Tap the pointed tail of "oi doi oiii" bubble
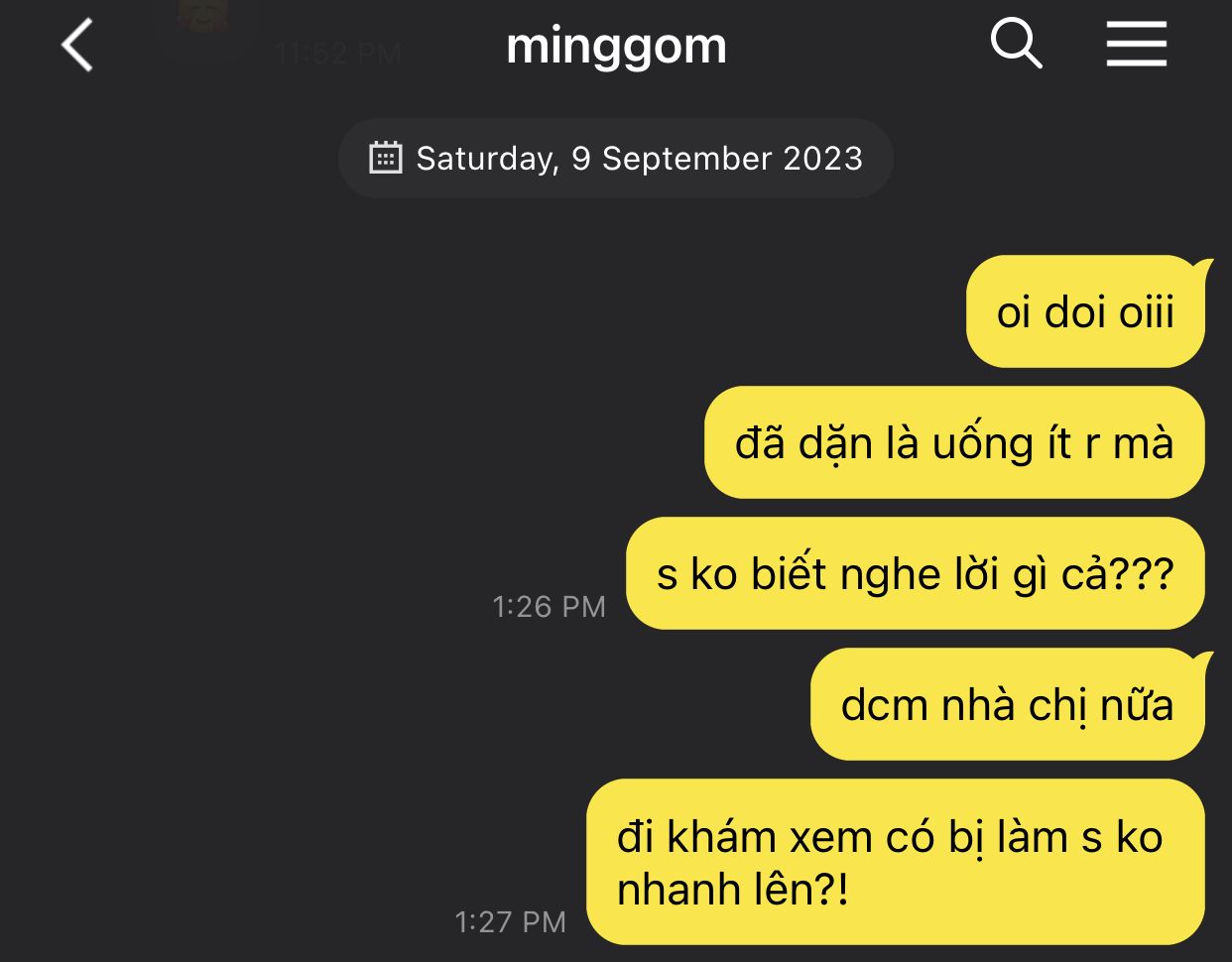 tap(1201, 267)
